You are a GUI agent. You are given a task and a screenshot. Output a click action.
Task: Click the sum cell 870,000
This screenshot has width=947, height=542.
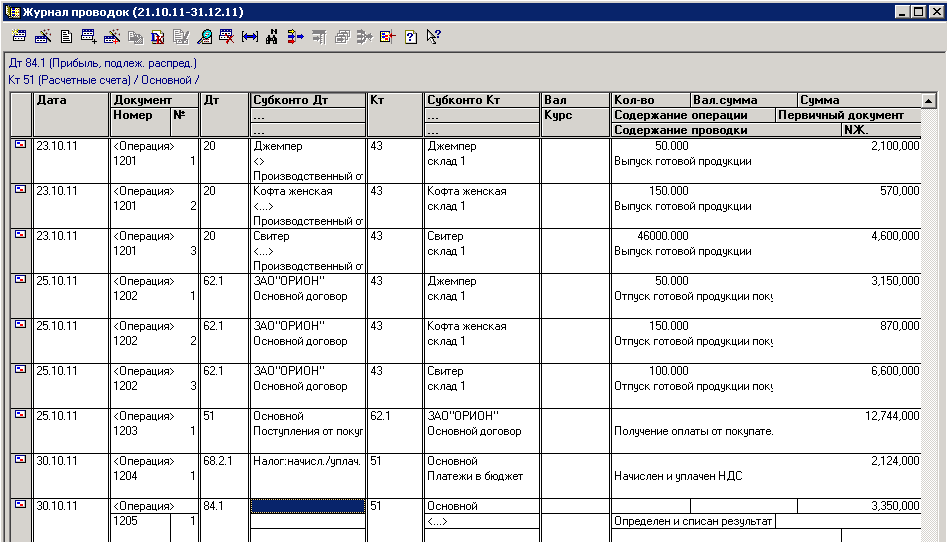pos(899,326)
